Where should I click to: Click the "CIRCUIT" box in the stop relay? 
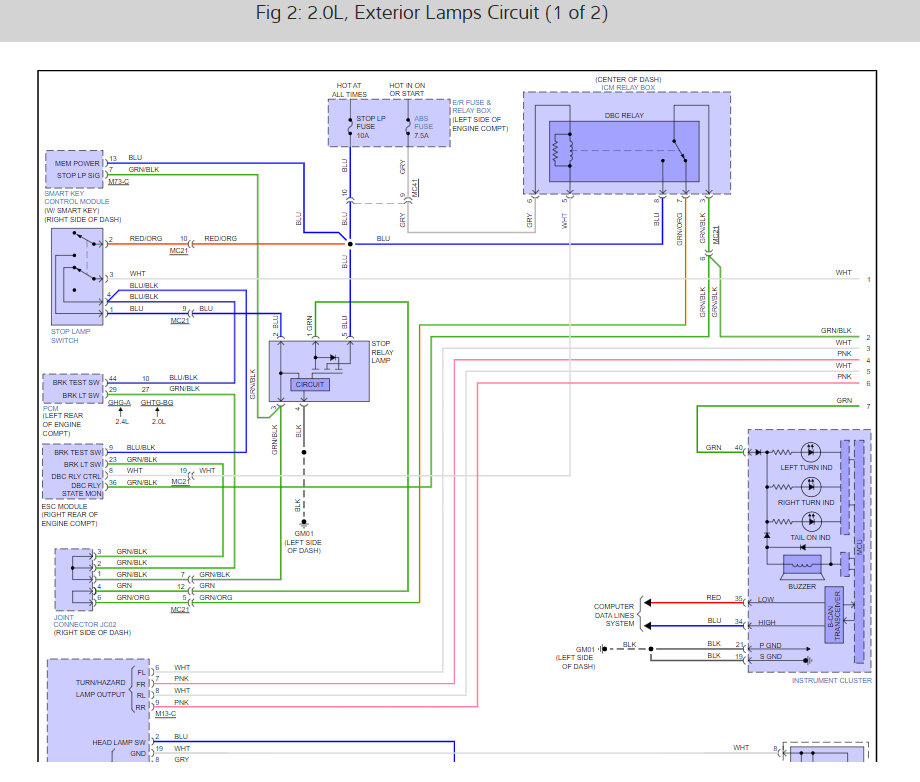(x=310, y=385)
